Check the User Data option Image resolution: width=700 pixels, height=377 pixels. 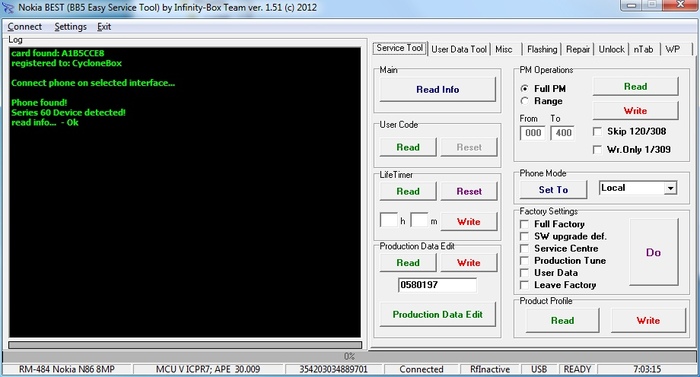click(525, 273)
